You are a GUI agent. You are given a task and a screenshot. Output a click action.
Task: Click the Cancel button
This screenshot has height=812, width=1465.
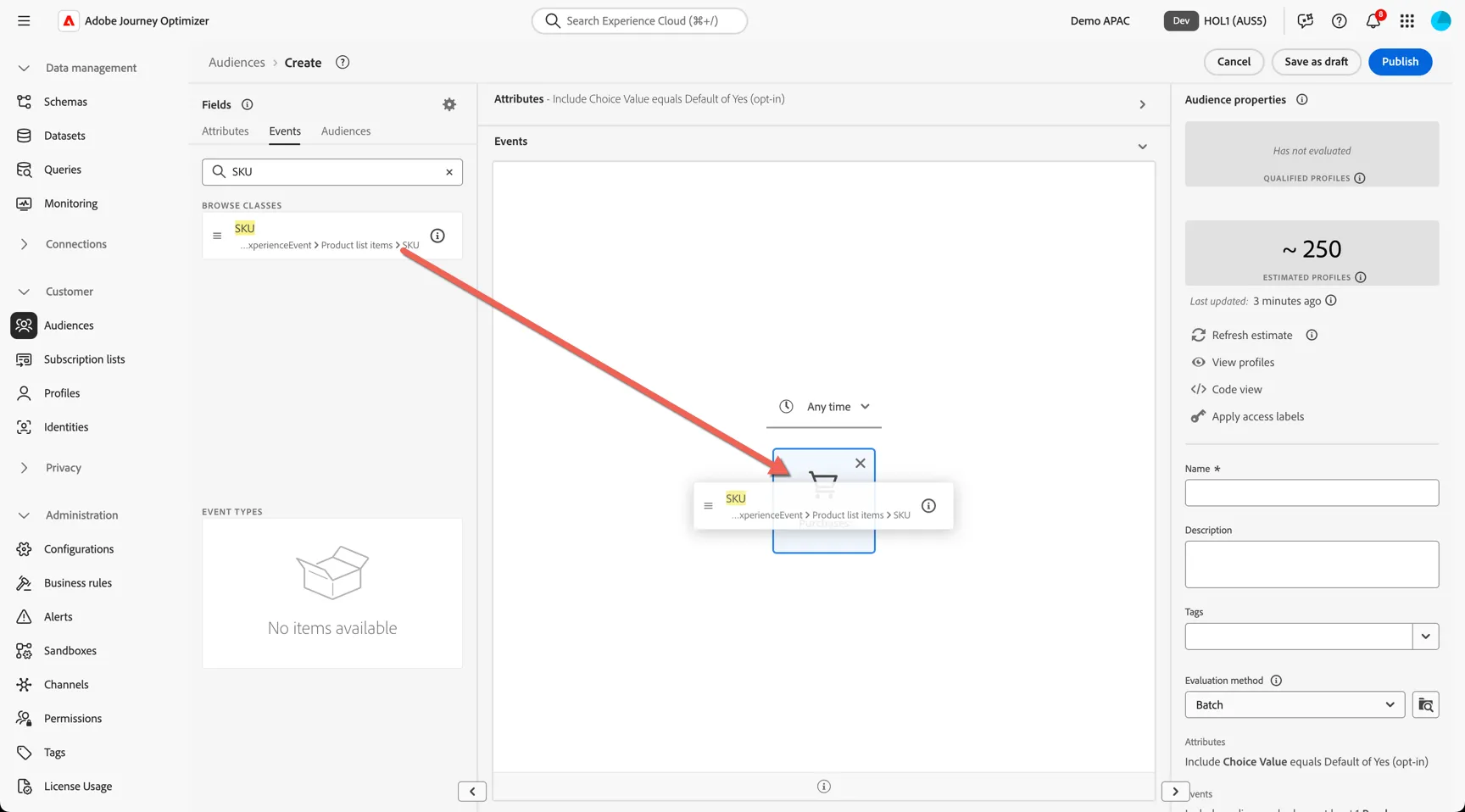[1234, 62]
